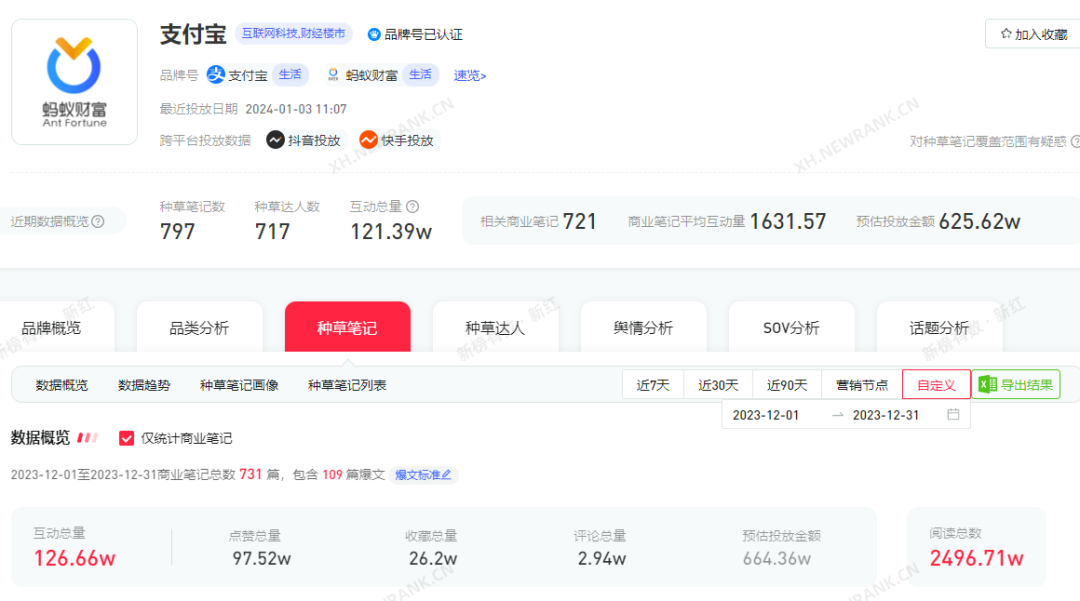Click the 预估投放金额 value 664.36w
1080x601 pixels.
pos(776,558)
